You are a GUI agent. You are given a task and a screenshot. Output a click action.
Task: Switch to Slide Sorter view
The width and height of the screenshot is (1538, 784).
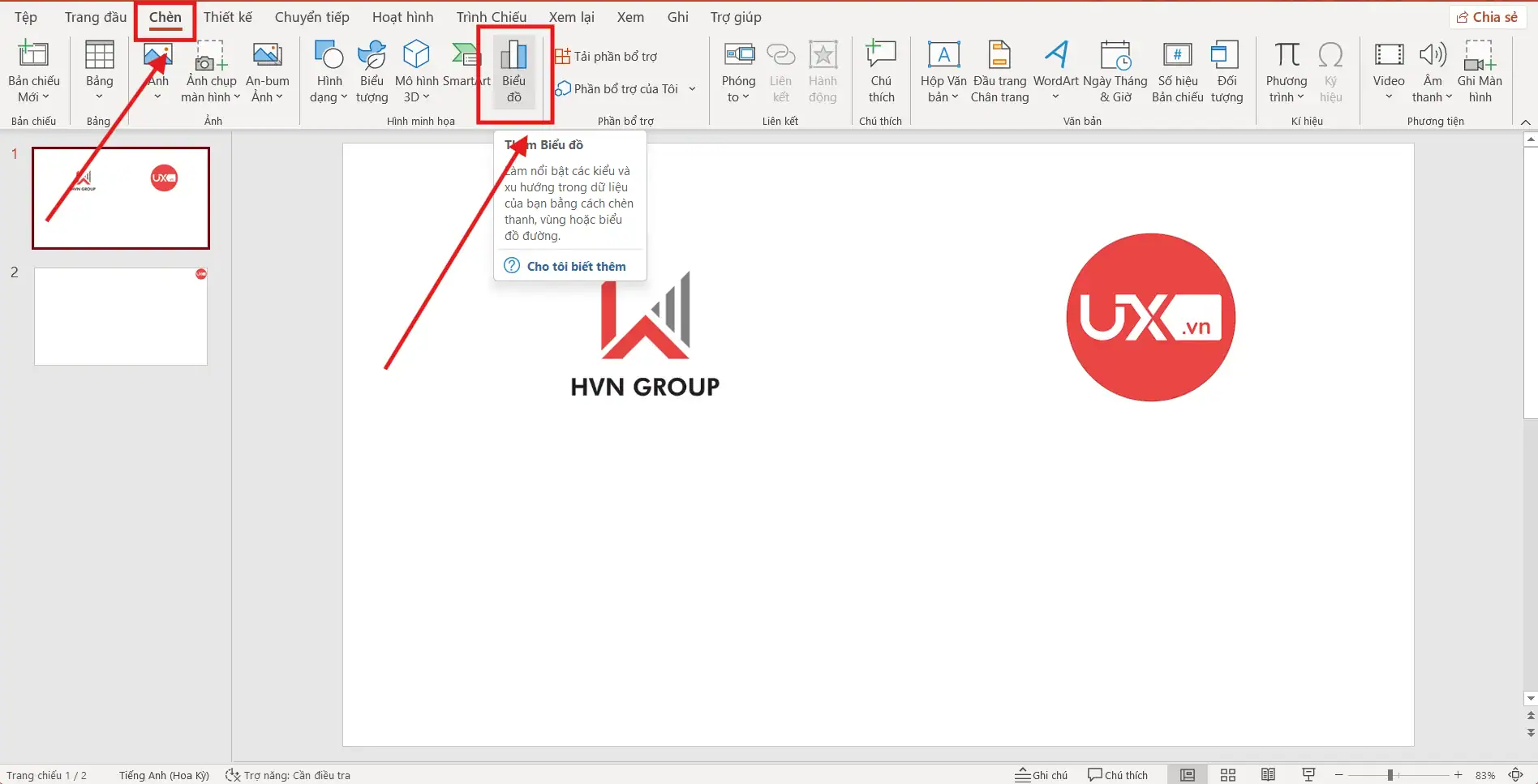point(1228,774)
